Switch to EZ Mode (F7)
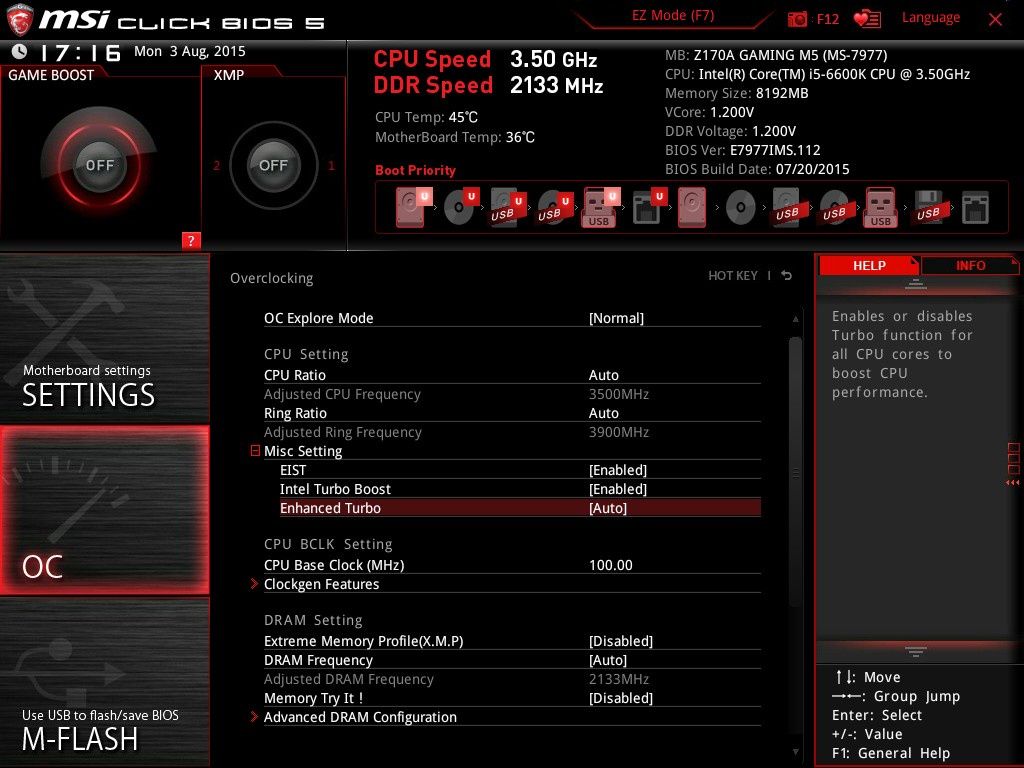1024x768 pixels. click(x=673, y=16)
